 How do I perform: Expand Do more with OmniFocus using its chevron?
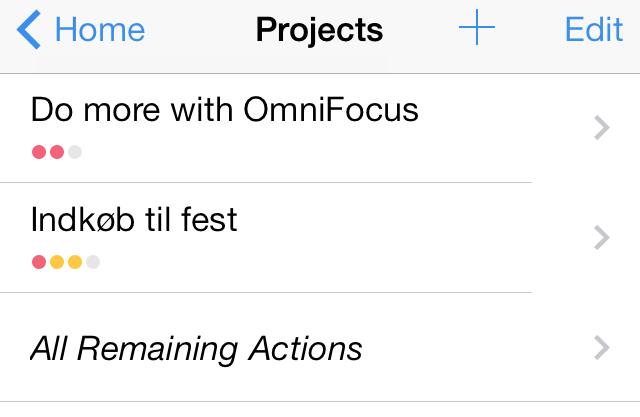601,127
